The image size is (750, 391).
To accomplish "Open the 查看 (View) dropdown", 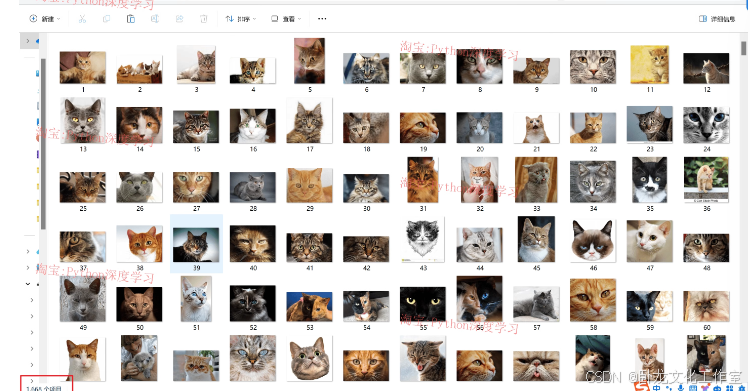I will (x=286, y=19).
